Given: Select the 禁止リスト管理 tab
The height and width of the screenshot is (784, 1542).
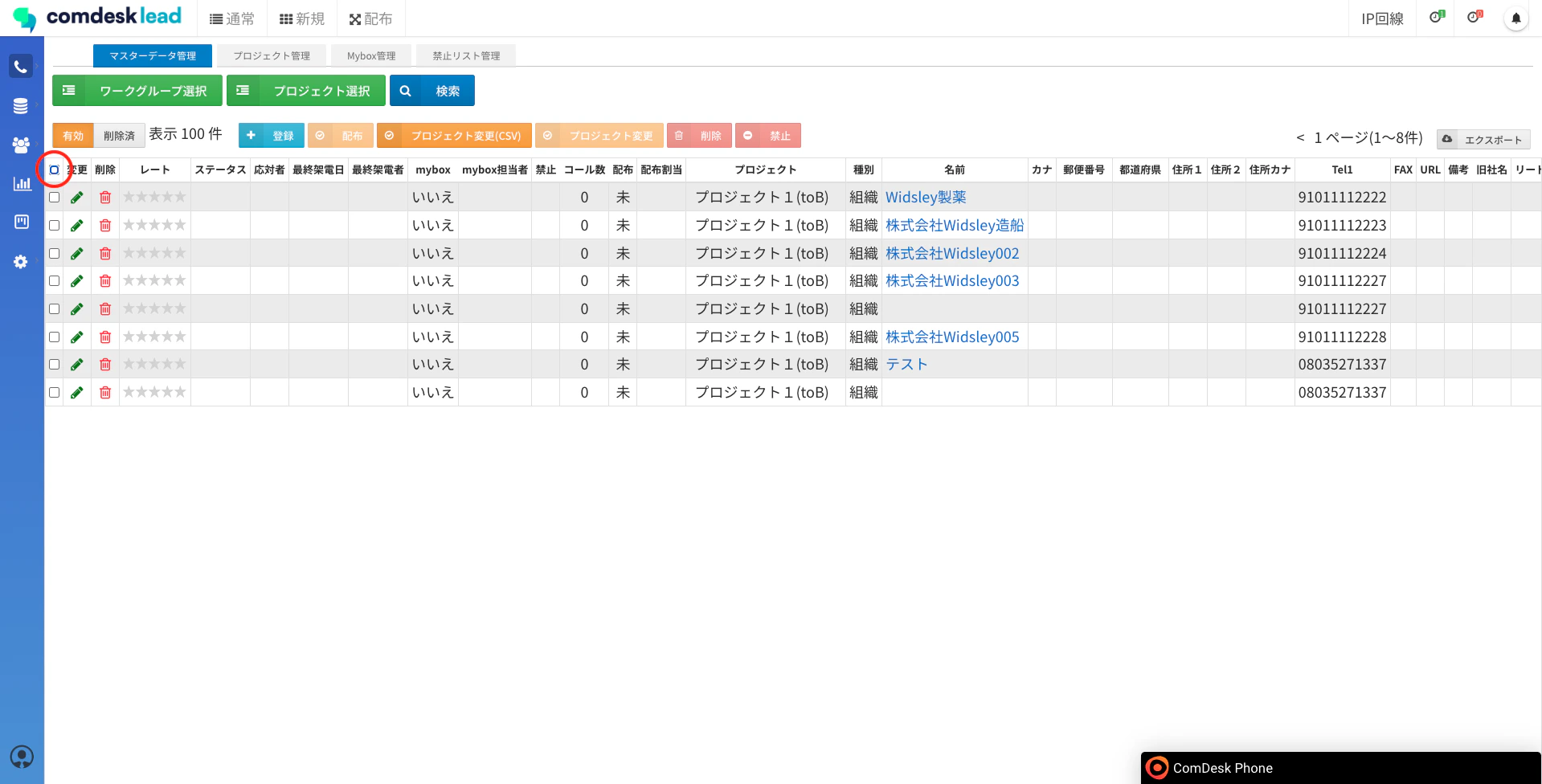Looking at the screenshot, I should coord(466,55).
